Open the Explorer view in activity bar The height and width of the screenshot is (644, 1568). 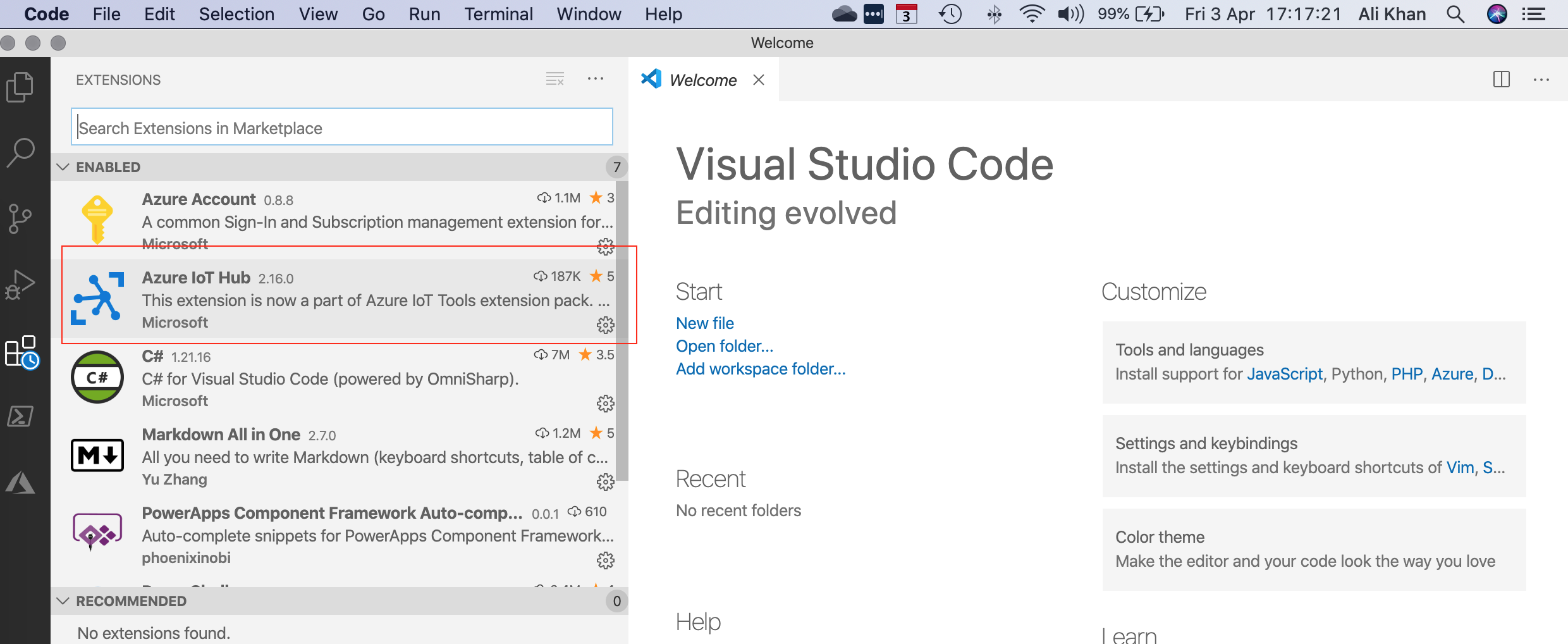20,87
